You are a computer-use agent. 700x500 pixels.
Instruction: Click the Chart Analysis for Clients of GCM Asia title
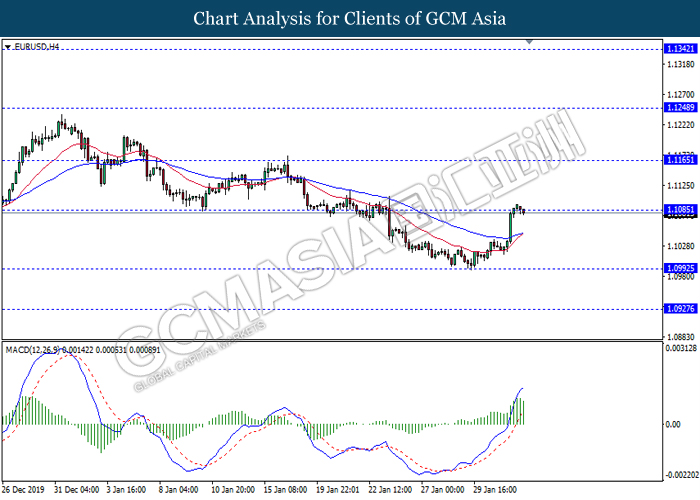pos(350,19)
